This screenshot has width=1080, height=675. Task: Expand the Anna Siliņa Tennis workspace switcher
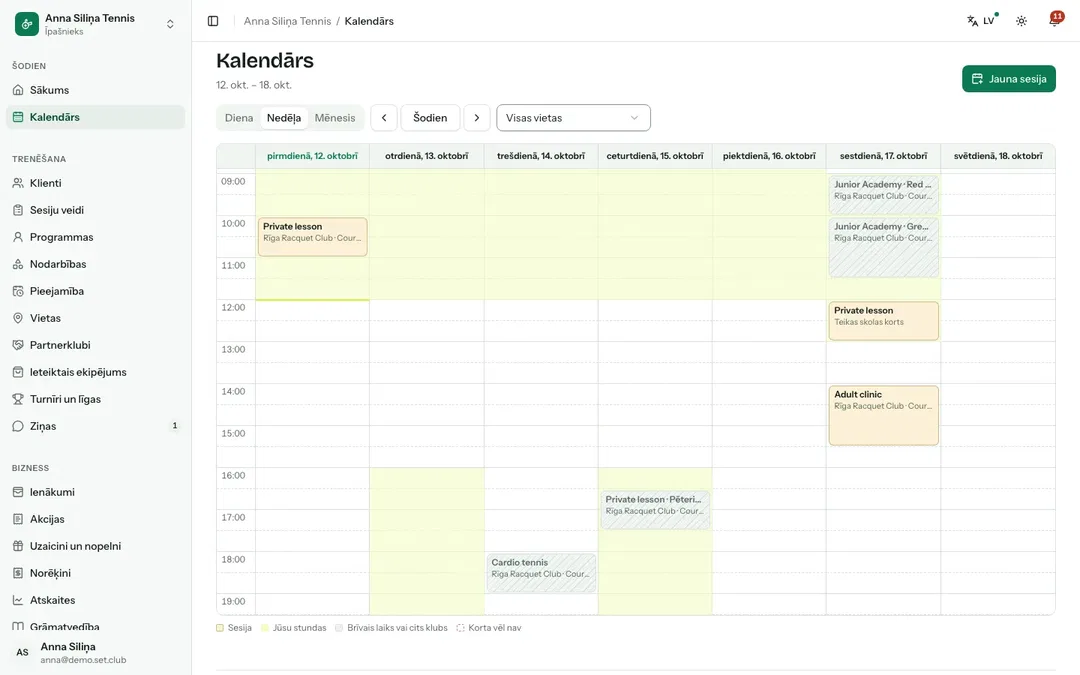(x=96, y=24)
